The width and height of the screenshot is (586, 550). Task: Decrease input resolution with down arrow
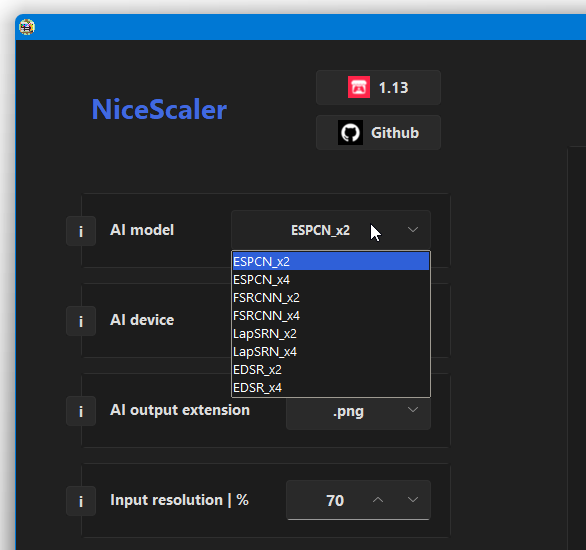413,500
